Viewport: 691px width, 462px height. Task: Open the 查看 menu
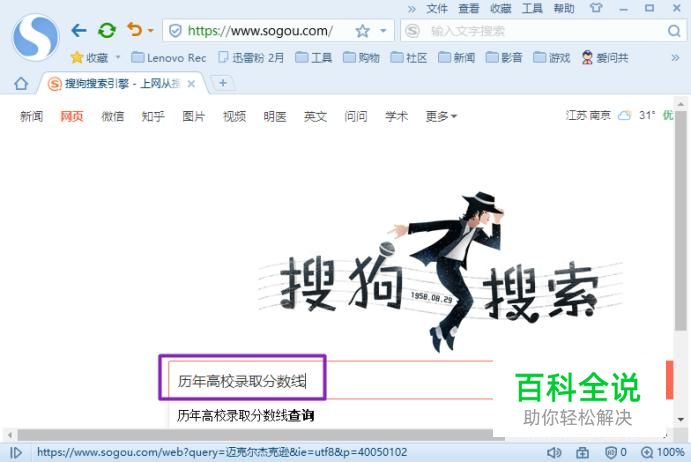(468, 8)
